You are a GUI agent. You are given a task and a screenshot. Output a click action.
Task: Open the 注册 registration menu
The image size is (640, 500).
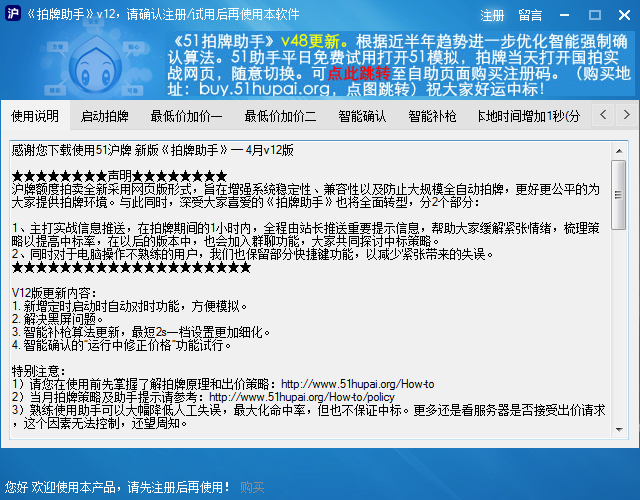493,15
